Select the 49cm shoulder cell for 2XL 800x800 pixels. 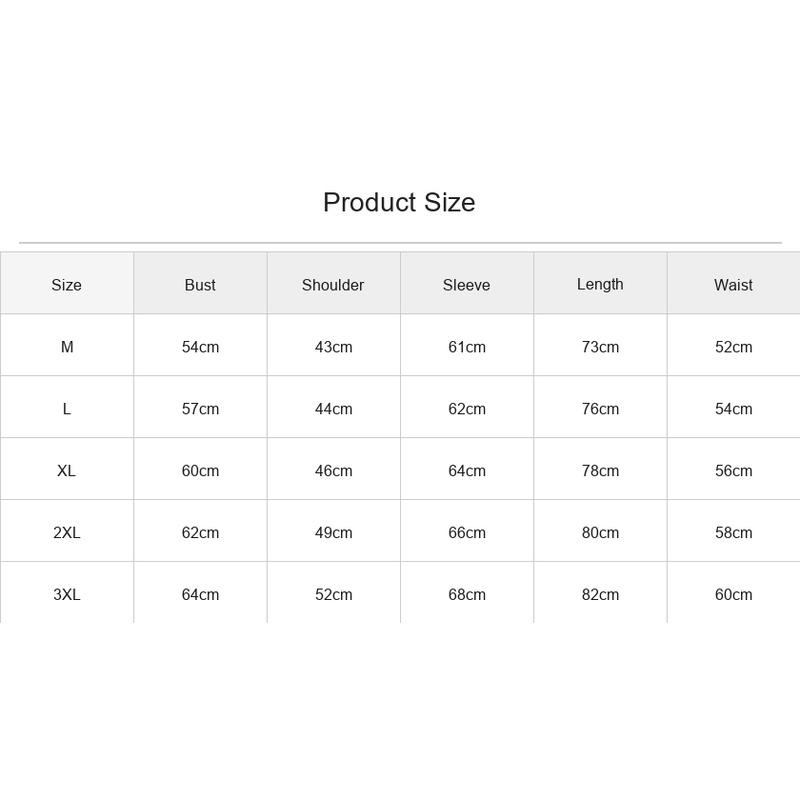coord(333,533)
